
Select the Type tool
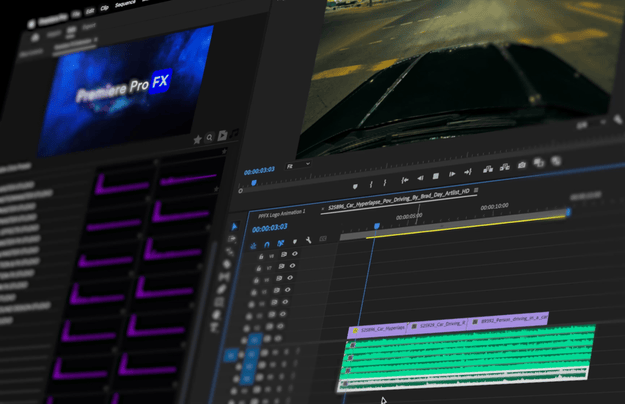(x=214, y=328)
